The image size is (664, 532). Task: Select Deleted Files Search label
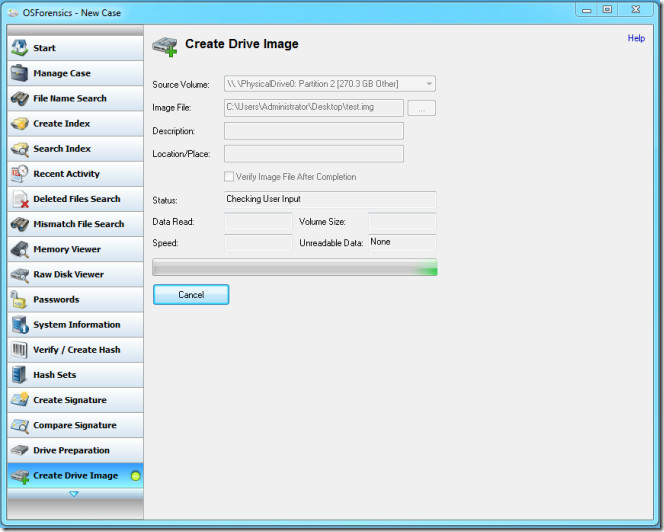pos(77,199)
